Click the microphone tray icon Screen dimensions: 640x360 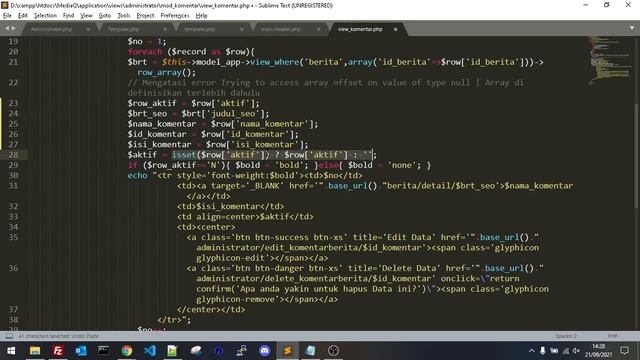[542, 351]
